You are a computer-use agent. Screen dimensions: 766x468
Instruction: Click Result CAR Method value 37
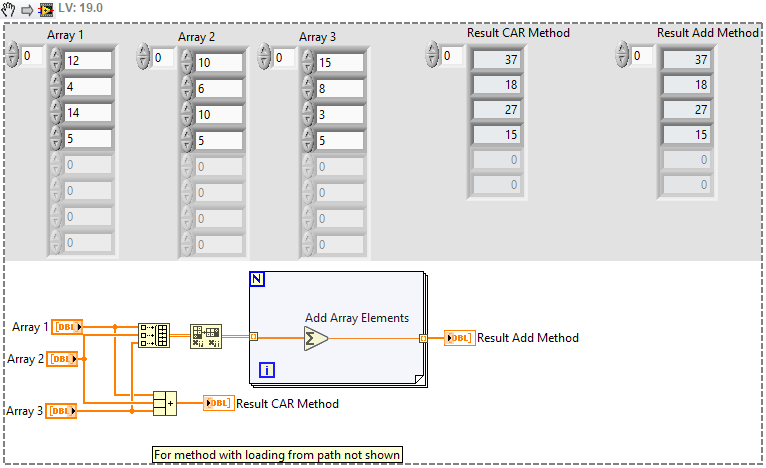pyautogui.click(x=496, y=60)
